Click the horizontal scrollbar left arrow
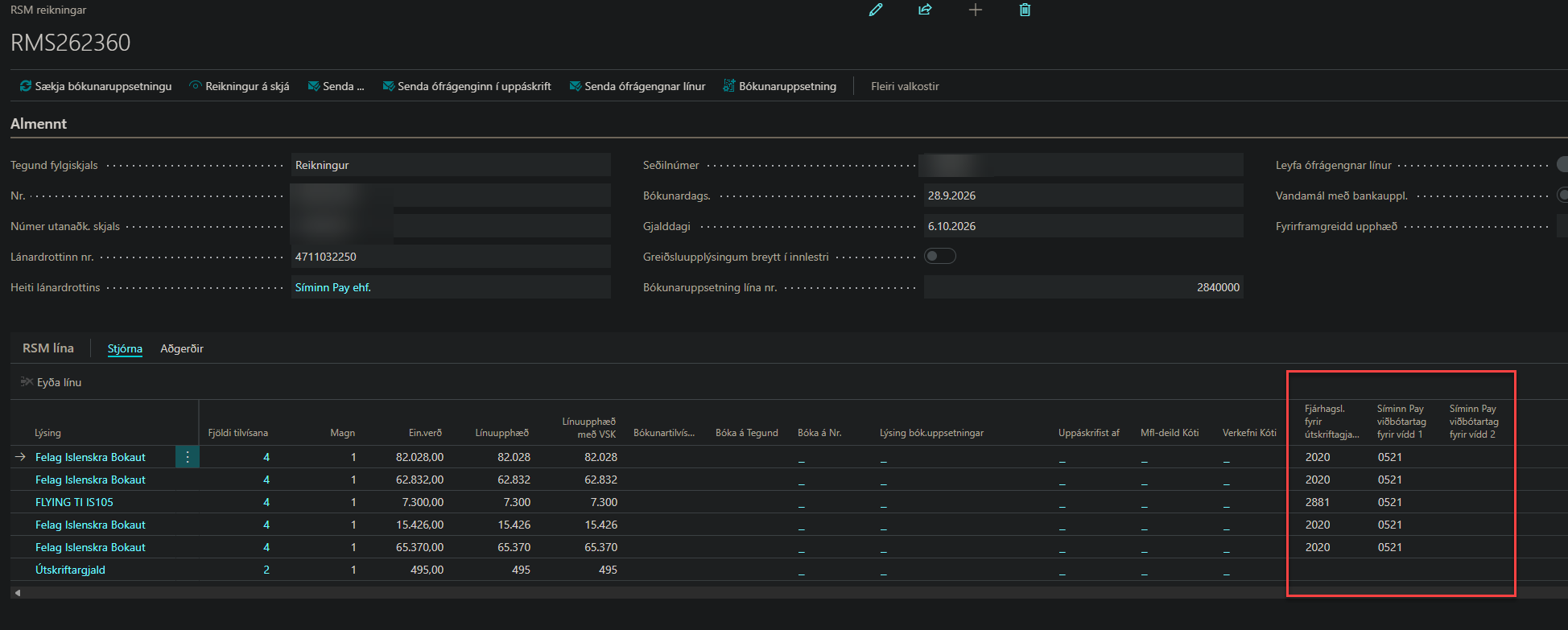 click(17, 592)
